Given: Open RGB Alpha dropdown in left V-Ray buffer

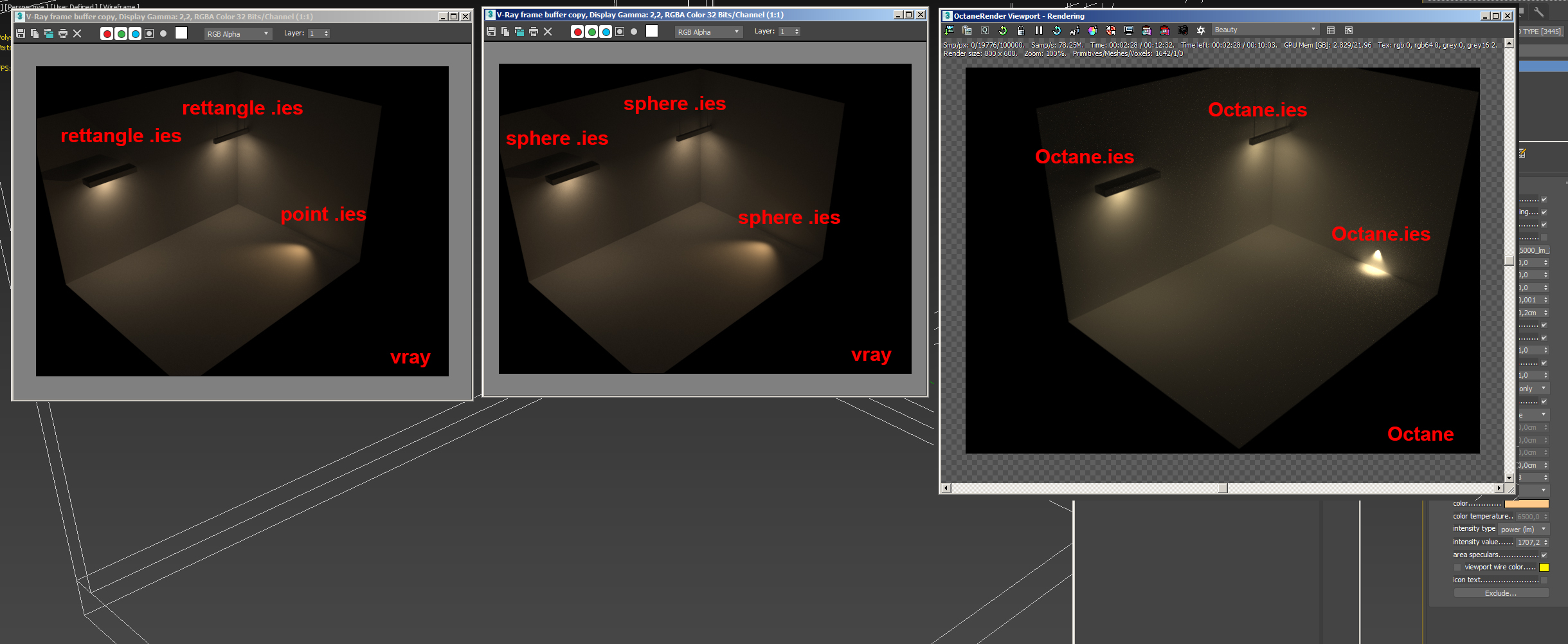Looking at the screenshot, I should click(239, 34).
